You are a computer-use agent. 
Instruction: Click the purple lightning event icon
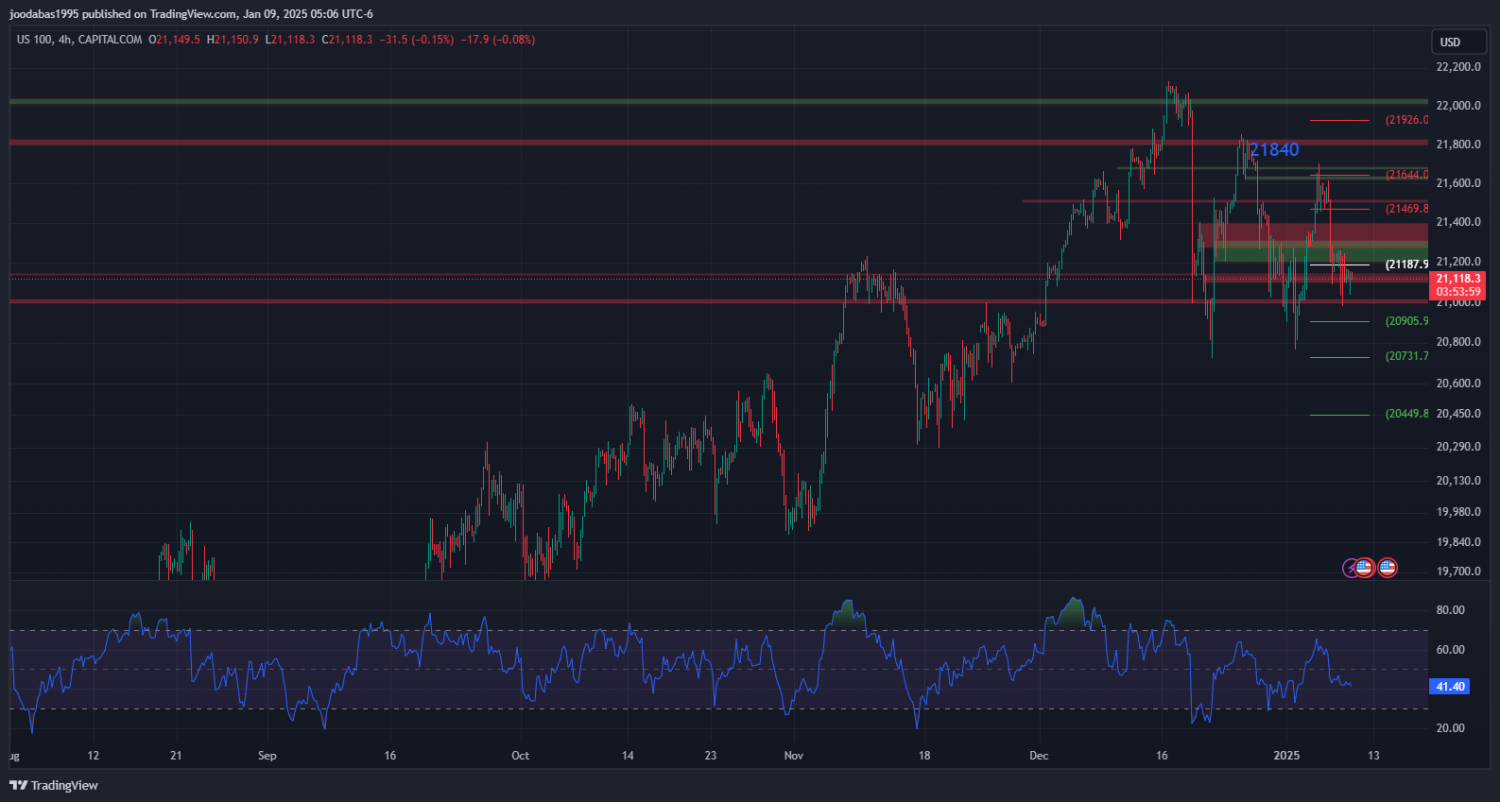point(1350,568)
